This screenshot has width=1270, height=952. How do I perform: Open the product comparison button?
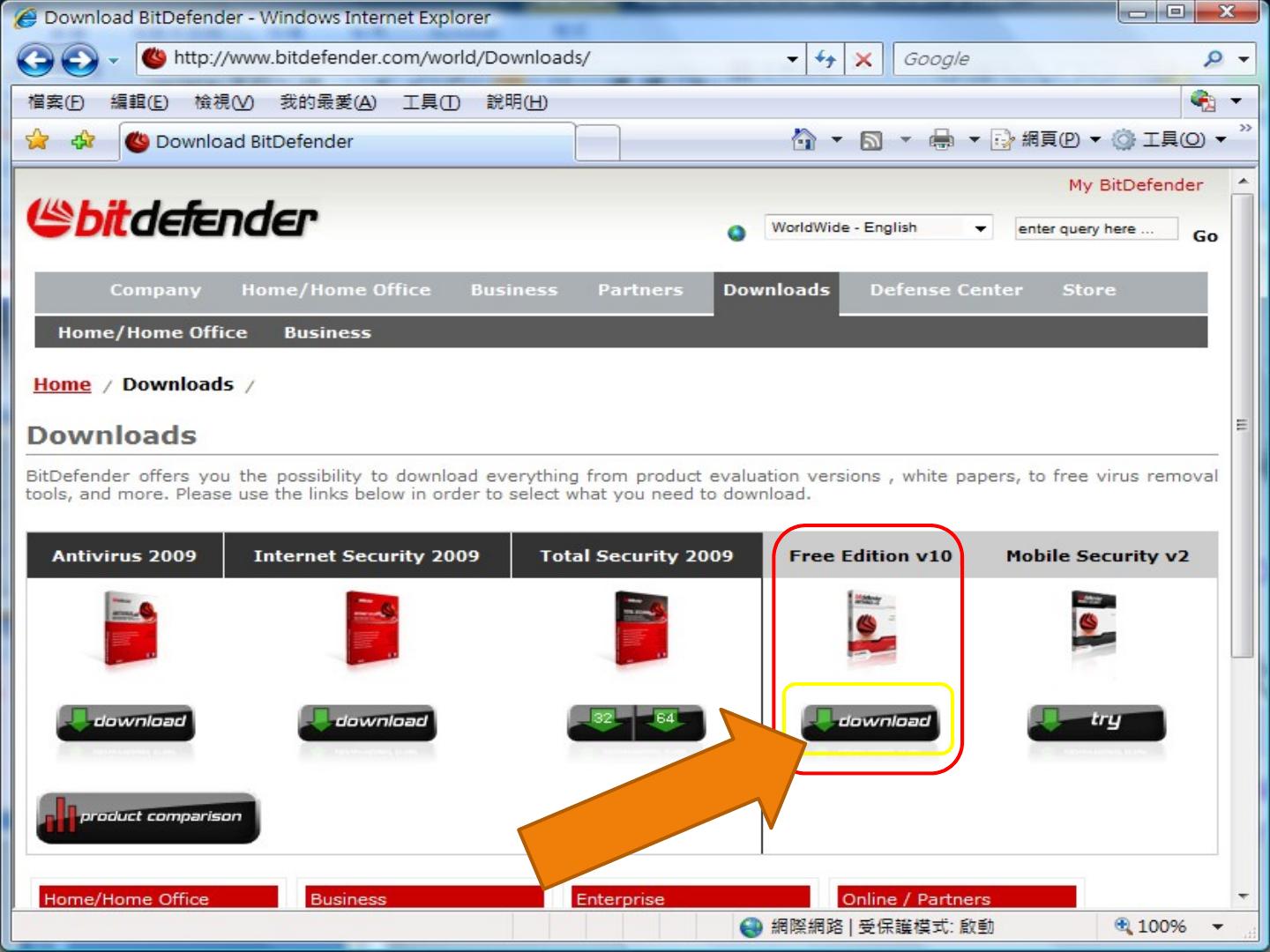[x=148, y=818]
